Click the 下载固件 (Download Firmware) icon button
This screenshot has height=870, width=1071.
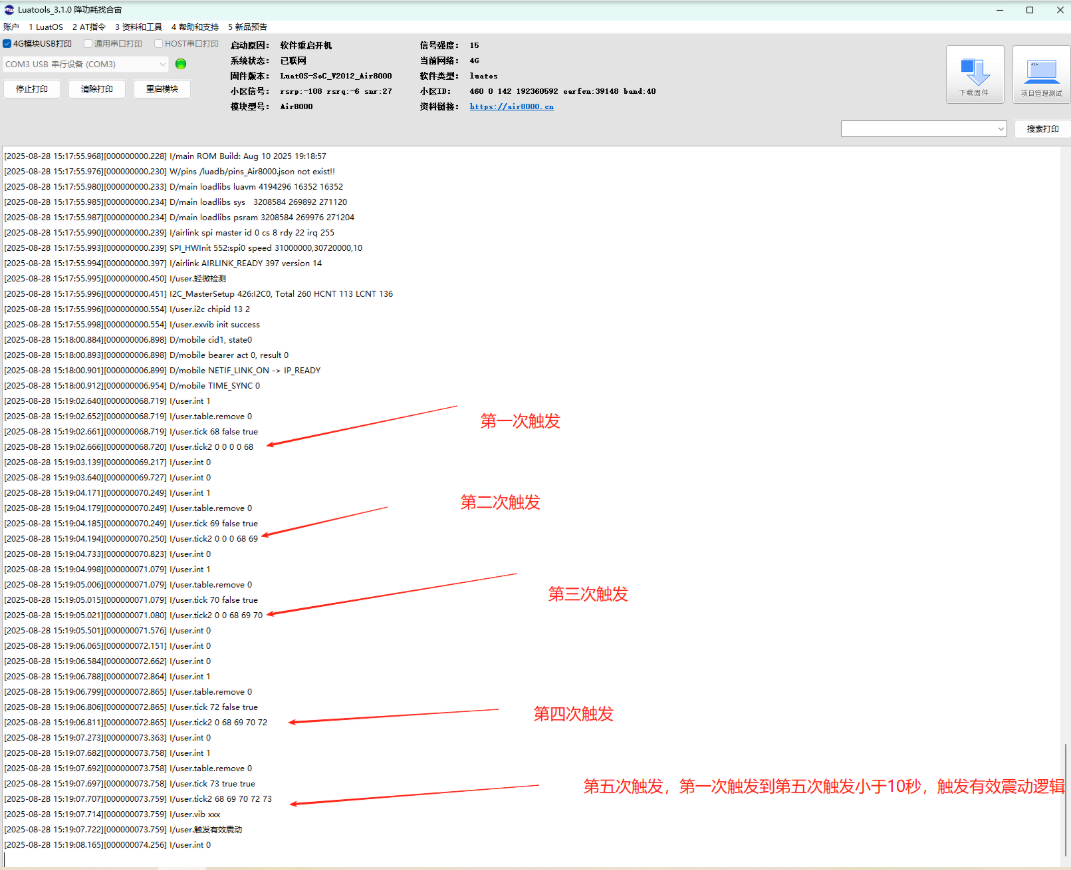click(x=974, y=72)
